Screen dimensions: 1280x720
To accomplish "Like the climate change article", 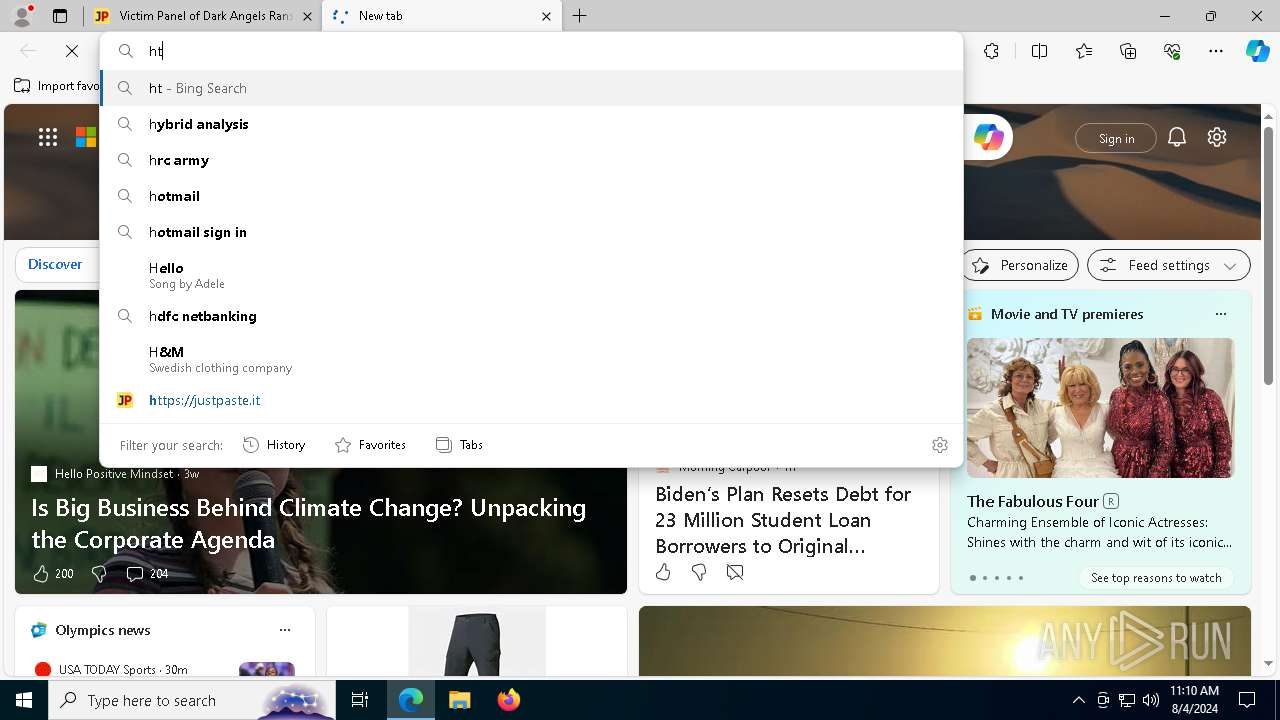I will (41, 574).
